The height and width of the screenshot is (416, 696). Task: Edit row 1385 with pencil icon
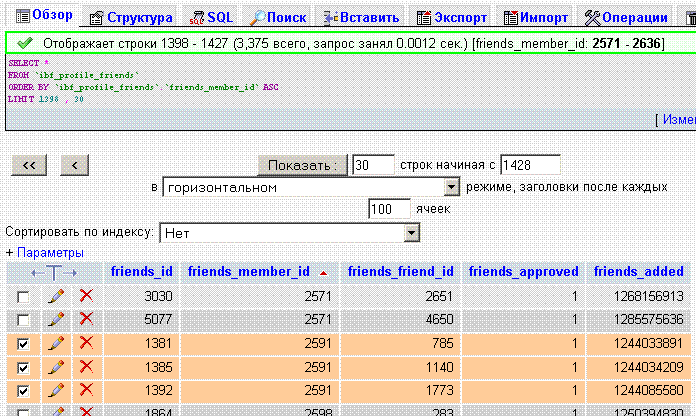[56, 367]
